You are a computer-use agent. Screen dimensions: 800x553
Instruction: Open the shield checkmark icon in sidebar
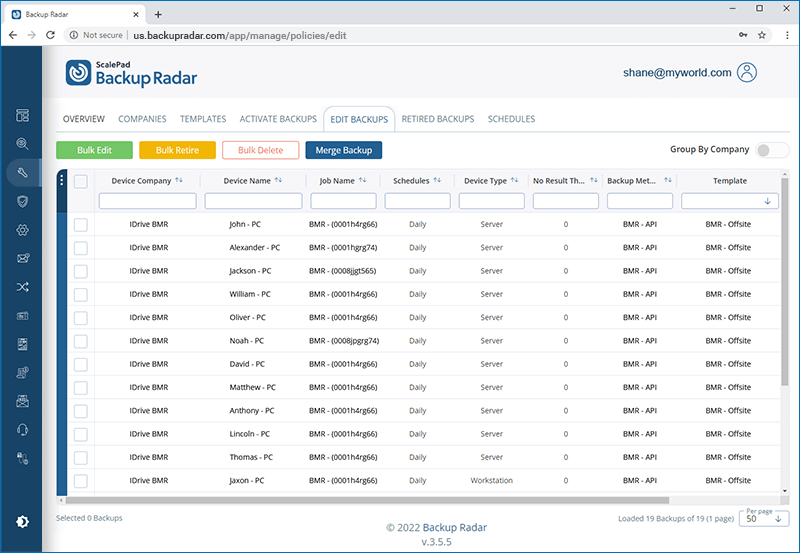pos(22,202)
